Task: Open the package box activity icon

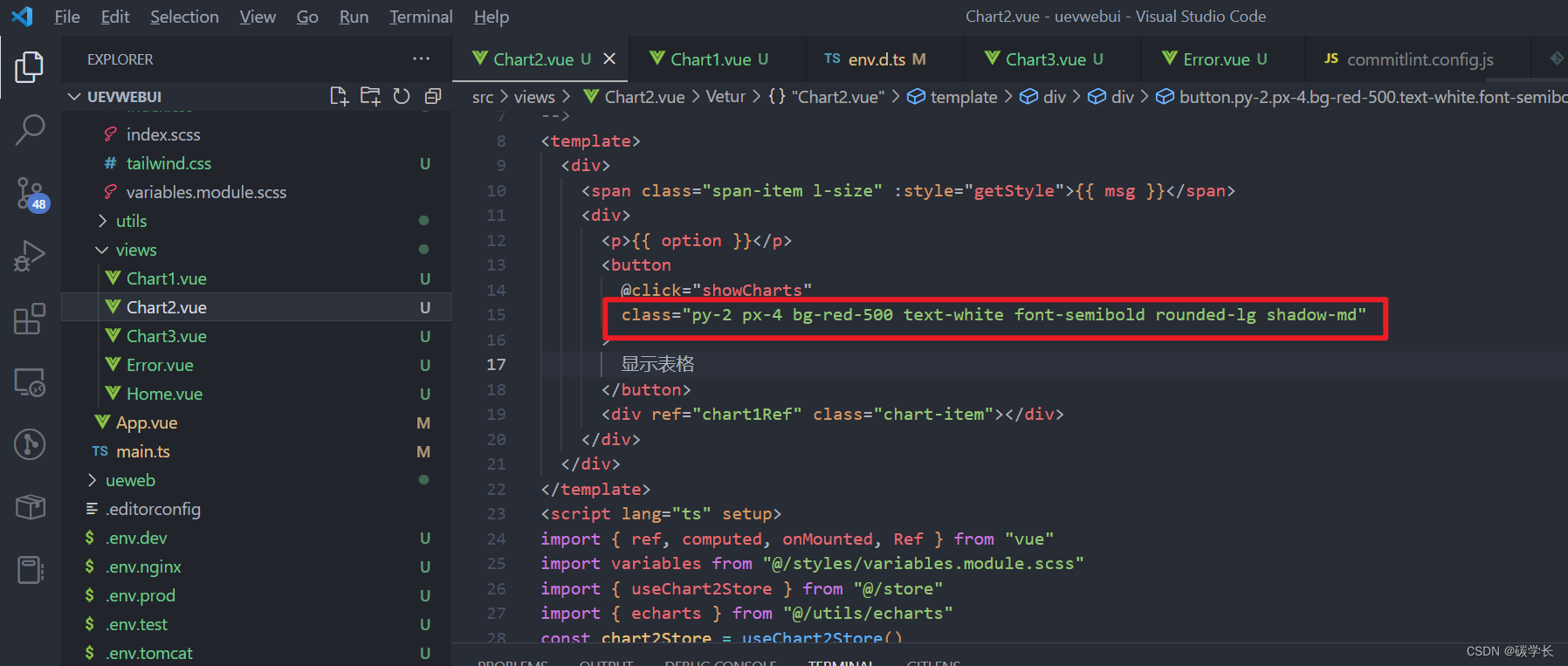Action: click(x=30, y=507)
